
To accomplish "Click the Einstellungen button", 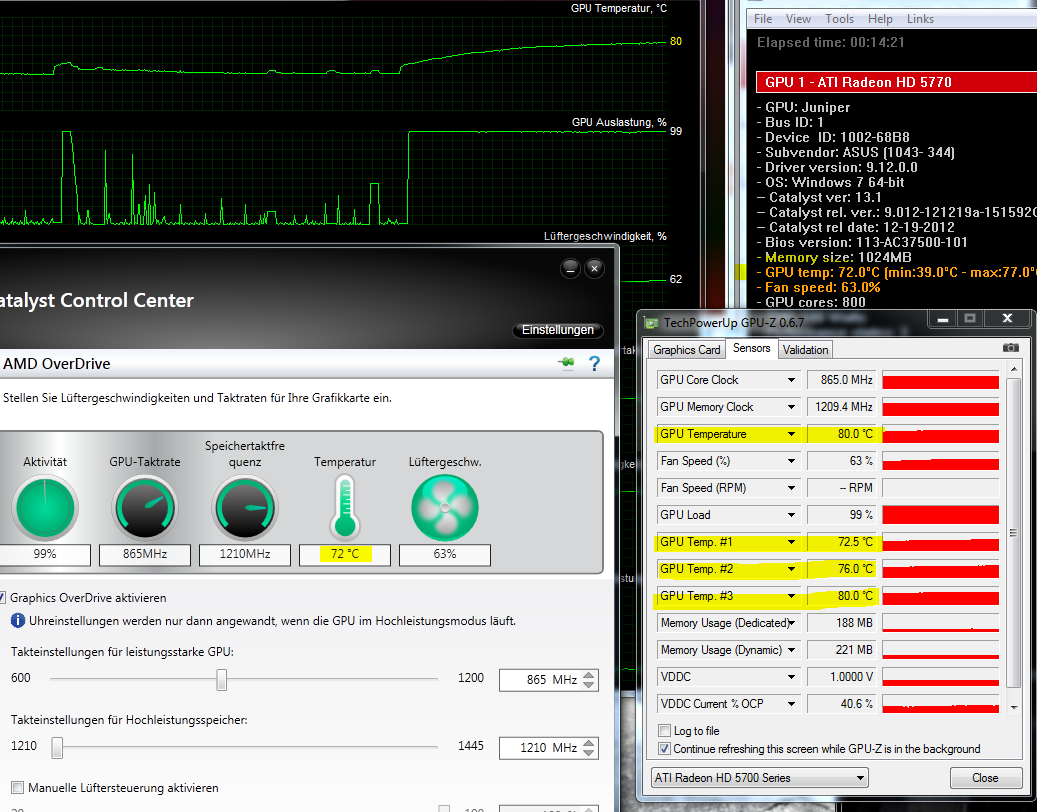I will tap(558, 329).
